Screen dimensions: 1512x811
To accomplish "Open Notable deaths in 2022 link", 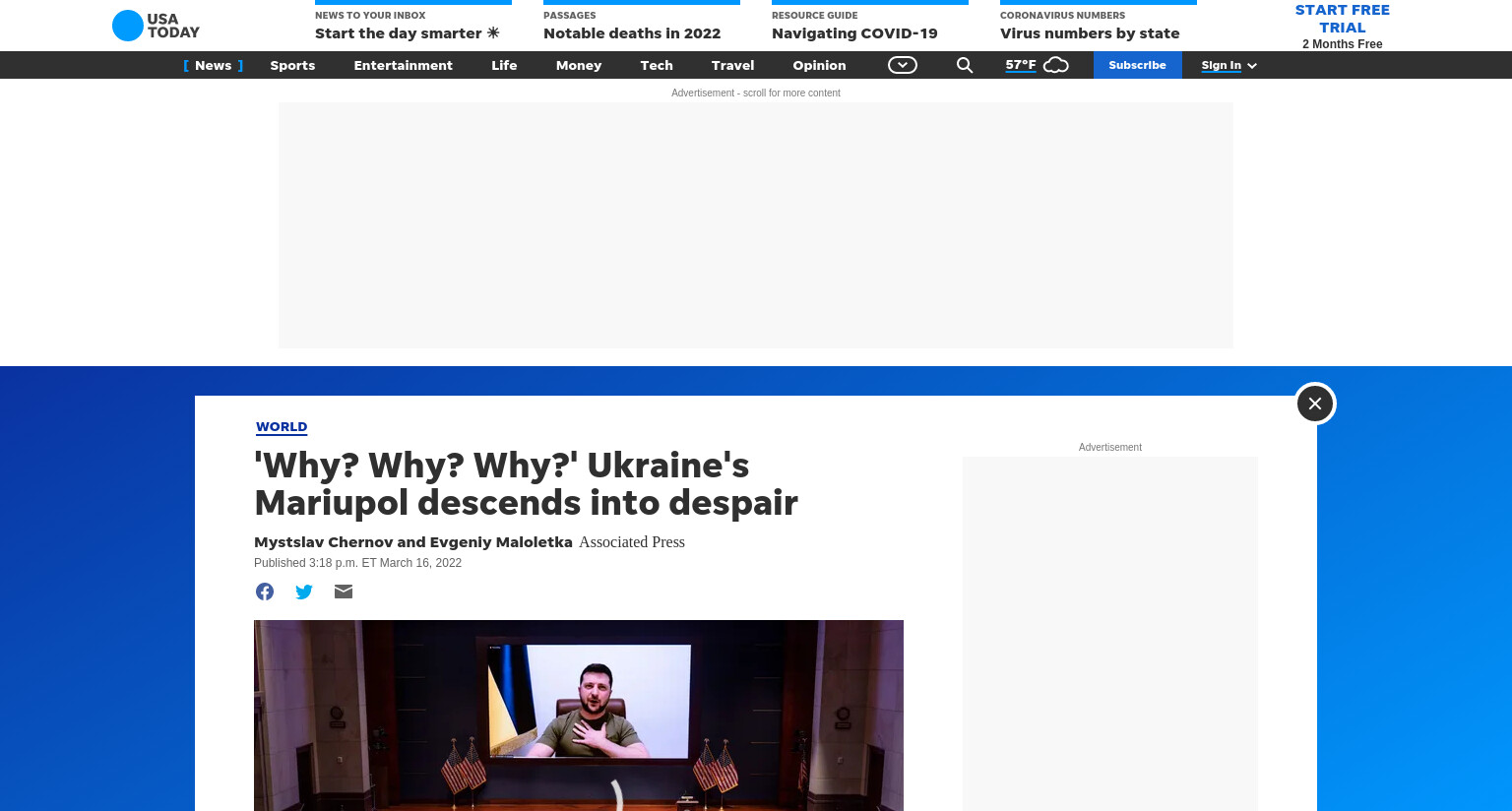I will tap(632, 32).
